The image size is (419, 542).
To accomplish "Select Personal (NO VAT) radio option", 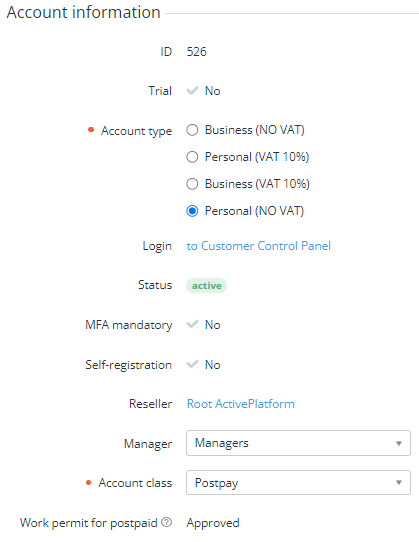I will [x=192, y=211].
